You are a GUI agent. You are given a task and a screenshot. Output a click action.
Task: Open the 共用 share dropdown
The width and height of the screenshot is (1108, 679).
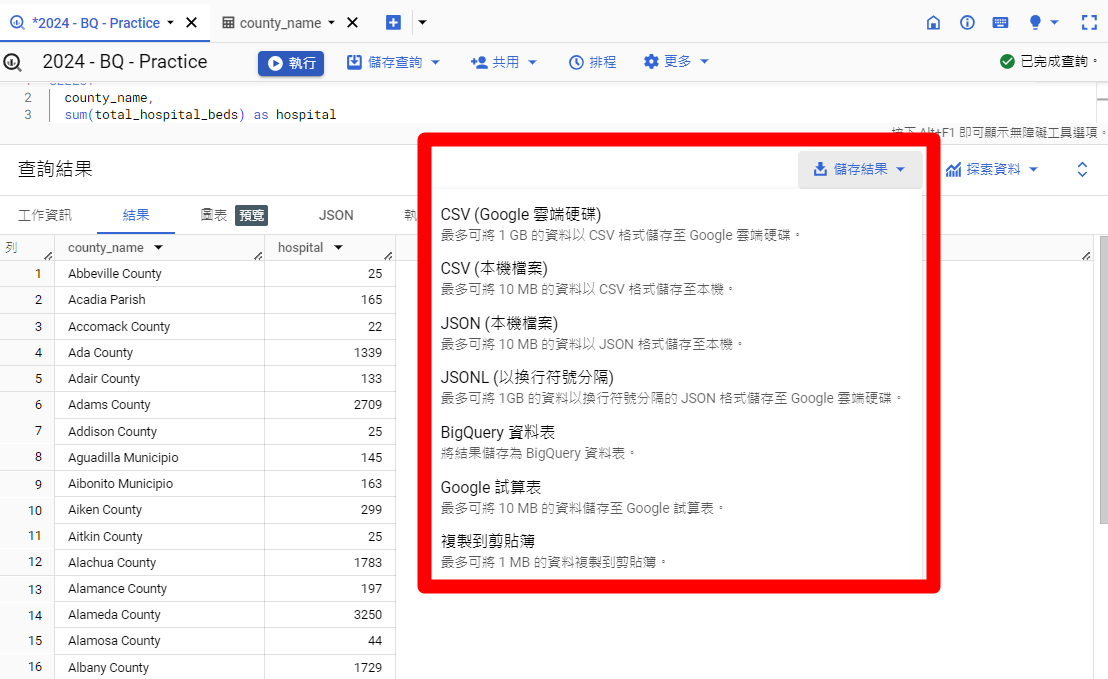click(504, 62)
